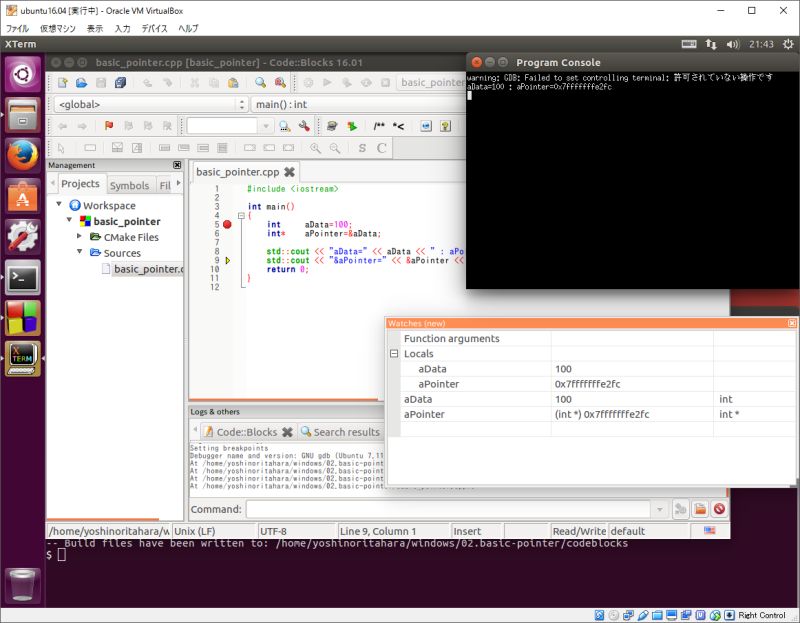Collapse the Workspace tree node
The image size is (800, 623).
pyautogui.click(x=59, y=205)
